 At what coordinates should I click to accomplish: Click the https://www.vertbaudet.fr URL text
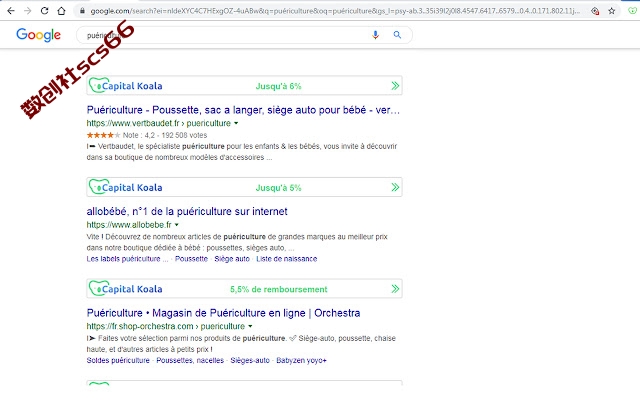(133, 123)
